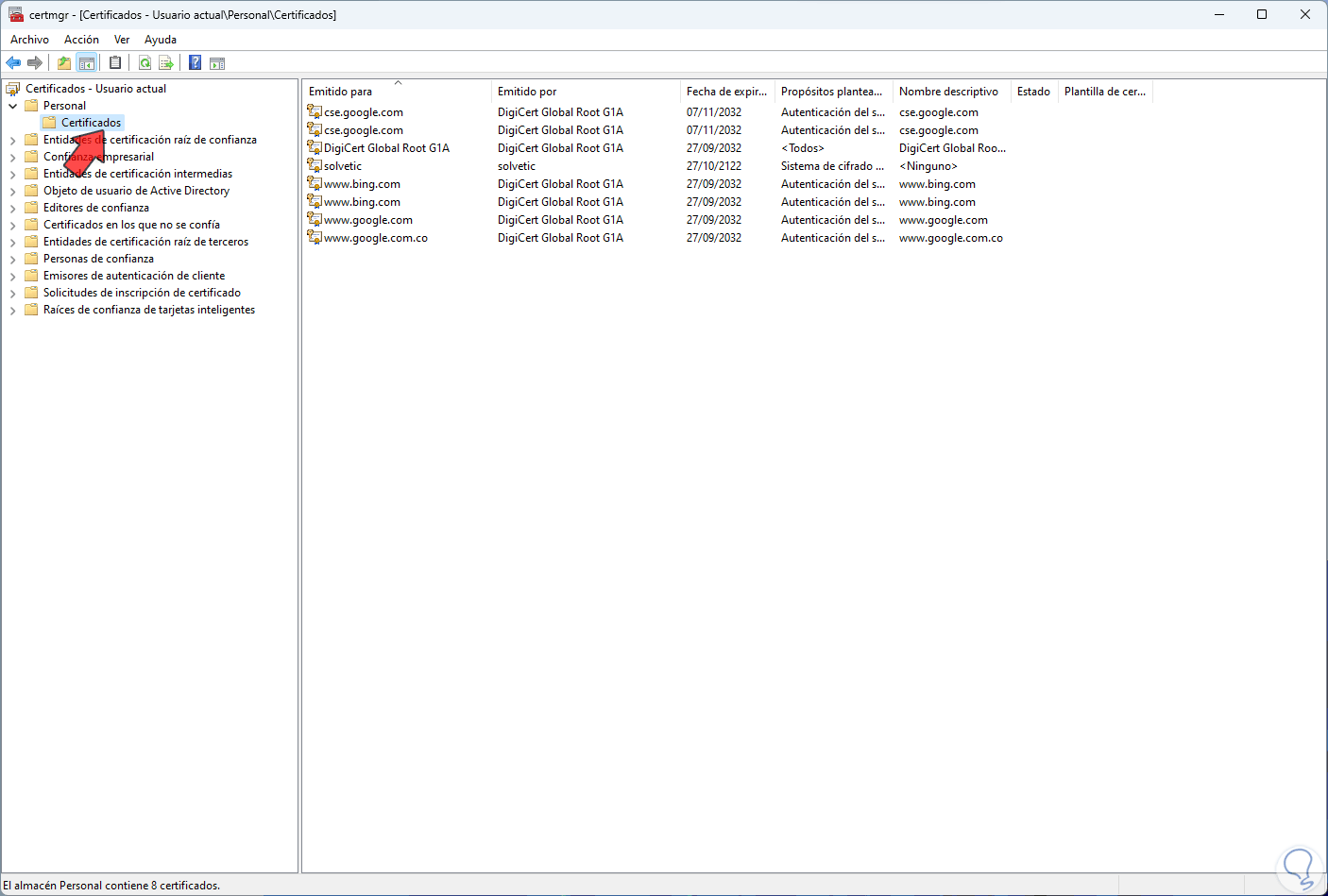Image resolution: width=1328 pixels, height=896 pixels.
Task: Select the Certificados - Usuario actual root label
Action: point(95,89)
